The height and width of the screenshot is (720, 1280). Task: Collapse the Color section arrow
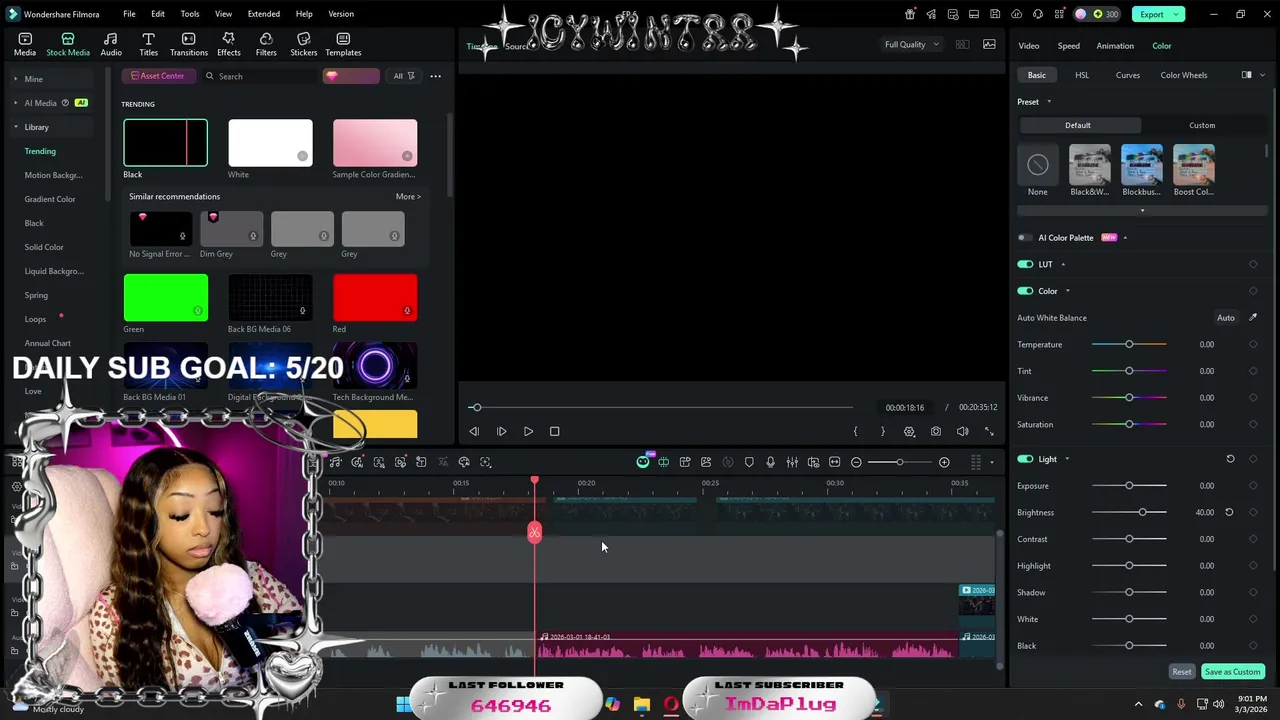pos(1067,291)
